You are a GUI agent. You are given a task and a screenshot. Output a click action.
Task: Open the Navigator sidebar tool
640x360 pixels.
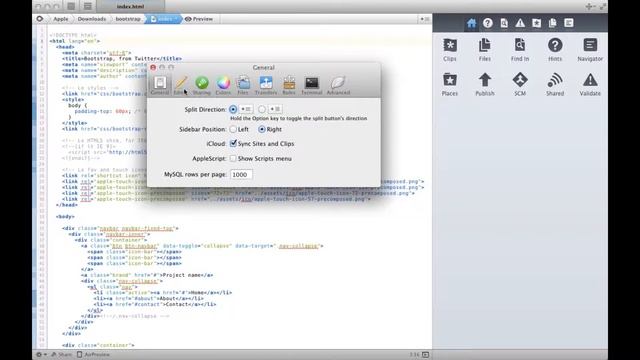pyautogui.click(x=590, y=49)
